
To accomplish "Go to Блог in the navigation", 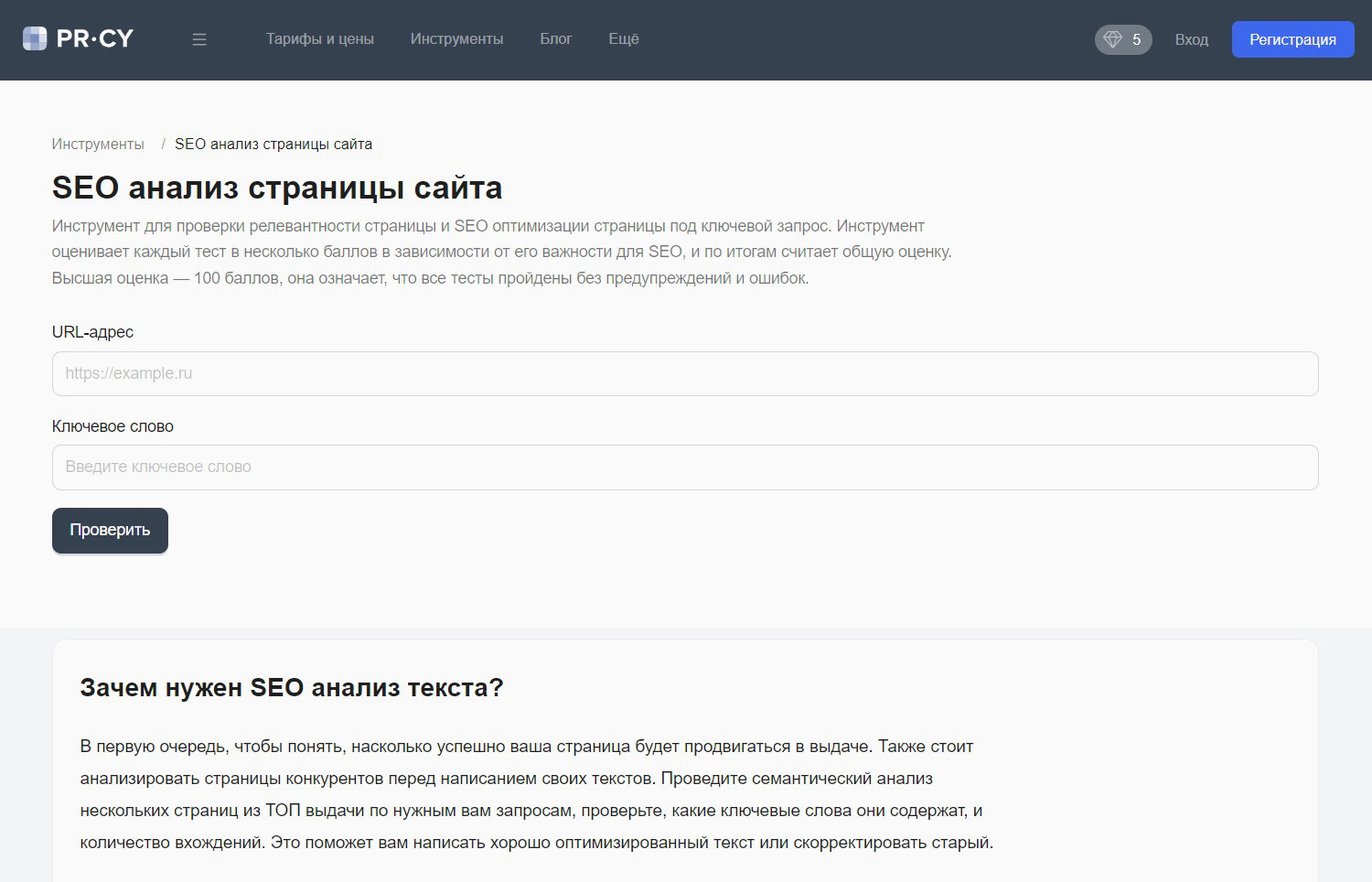I will click(556, 38).
